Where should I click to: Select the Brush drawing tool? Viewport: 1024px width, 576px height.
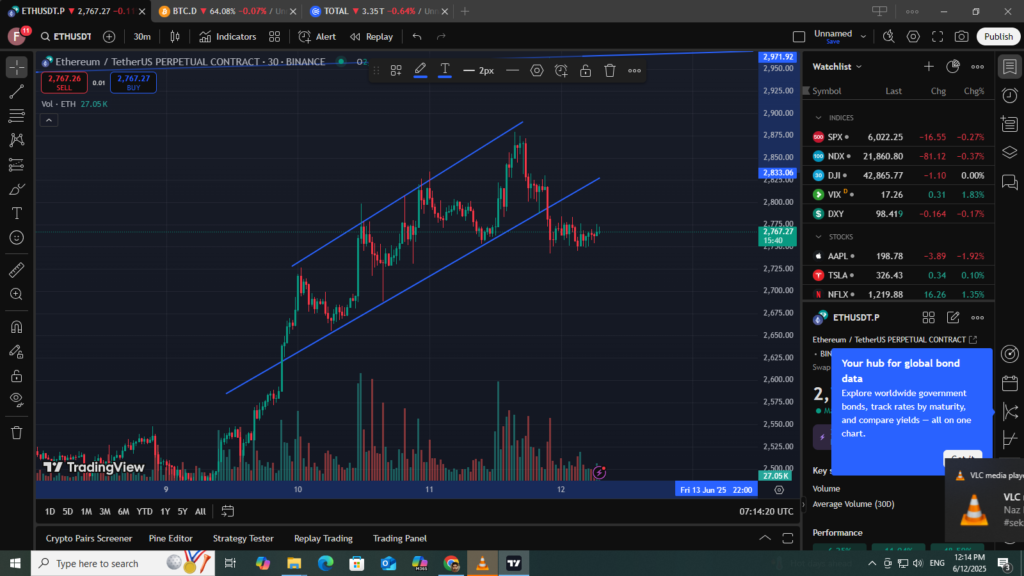coord(16,188)
